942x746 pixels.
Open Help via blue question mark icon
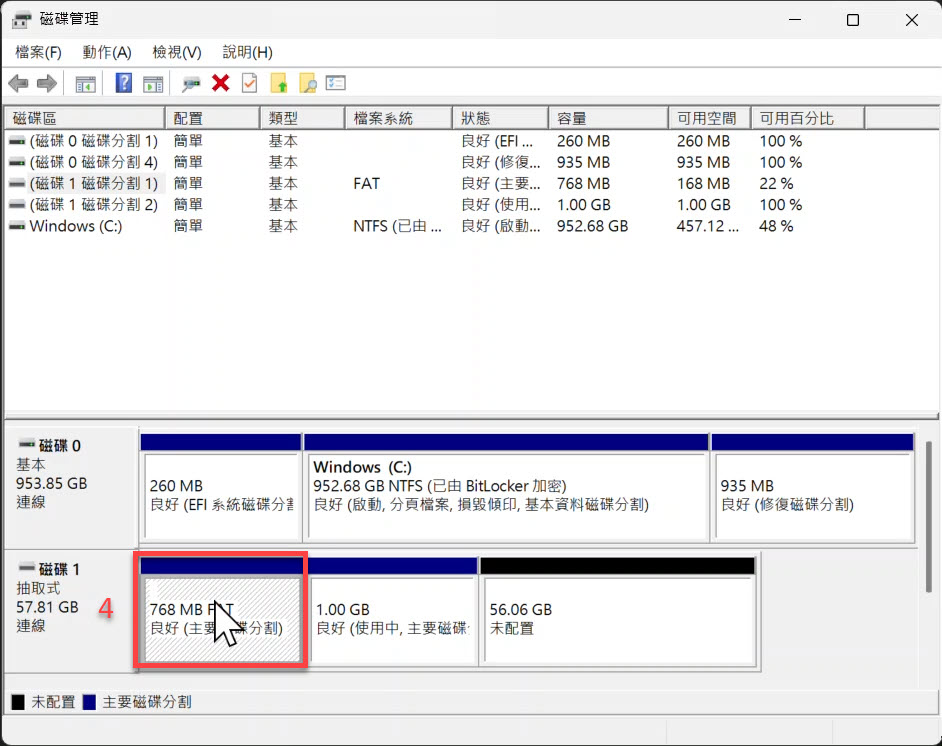(124, 84)
